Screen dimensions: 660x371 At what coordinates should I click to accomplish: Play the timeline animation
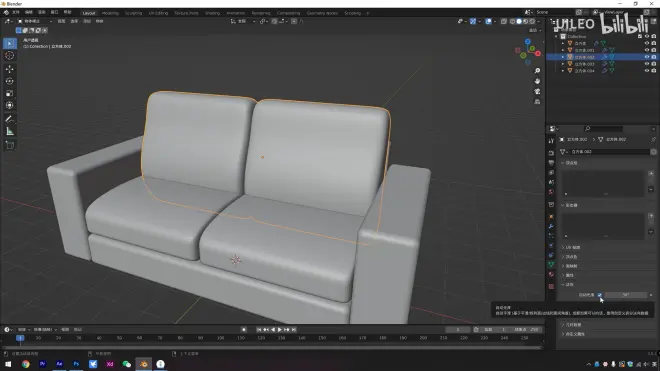click(x=279, y=330)
